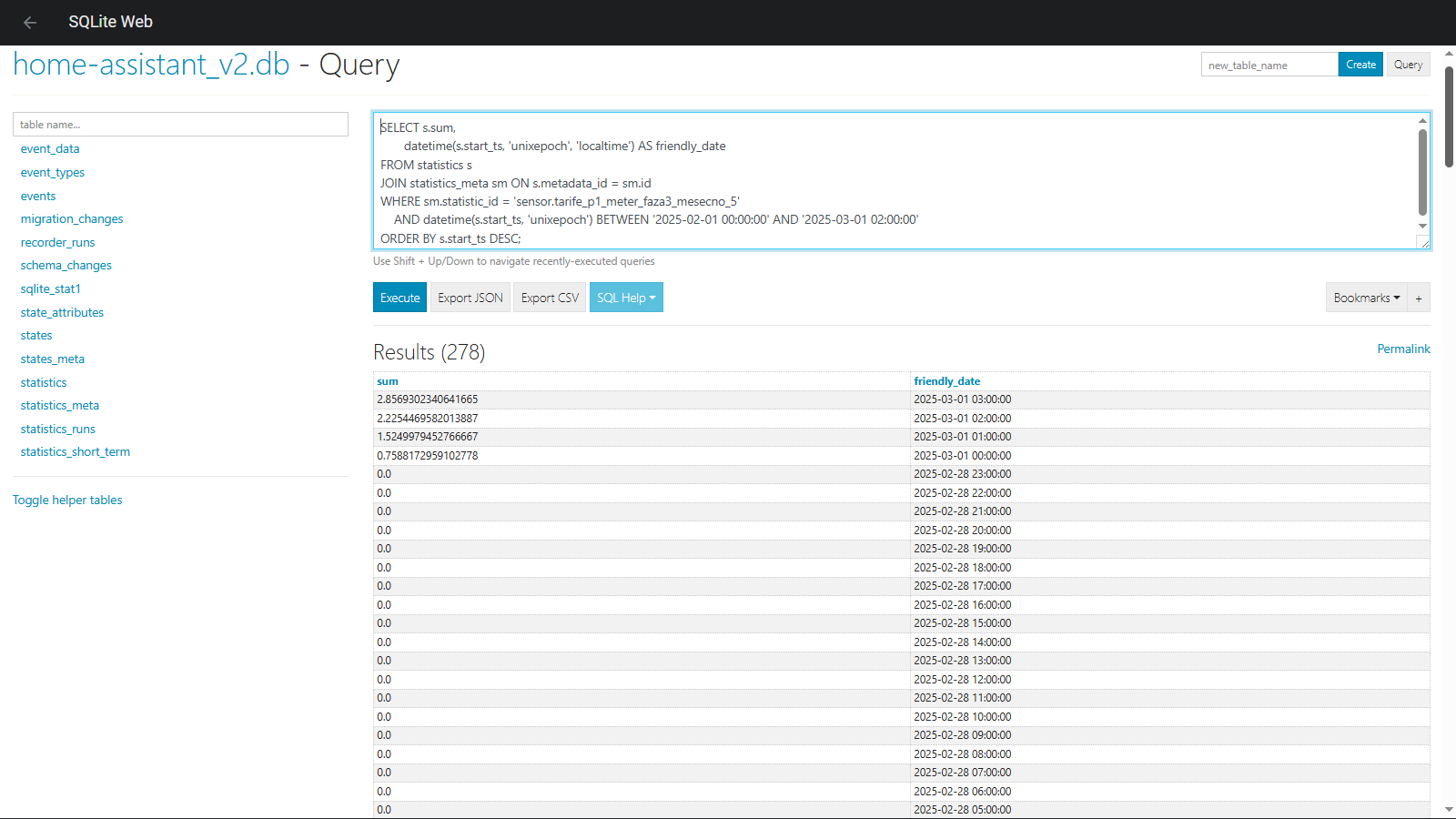Viewport: 1456px width, 819px height.
Task: Click the Query button in the top bar
Action: click(1408, 64)
